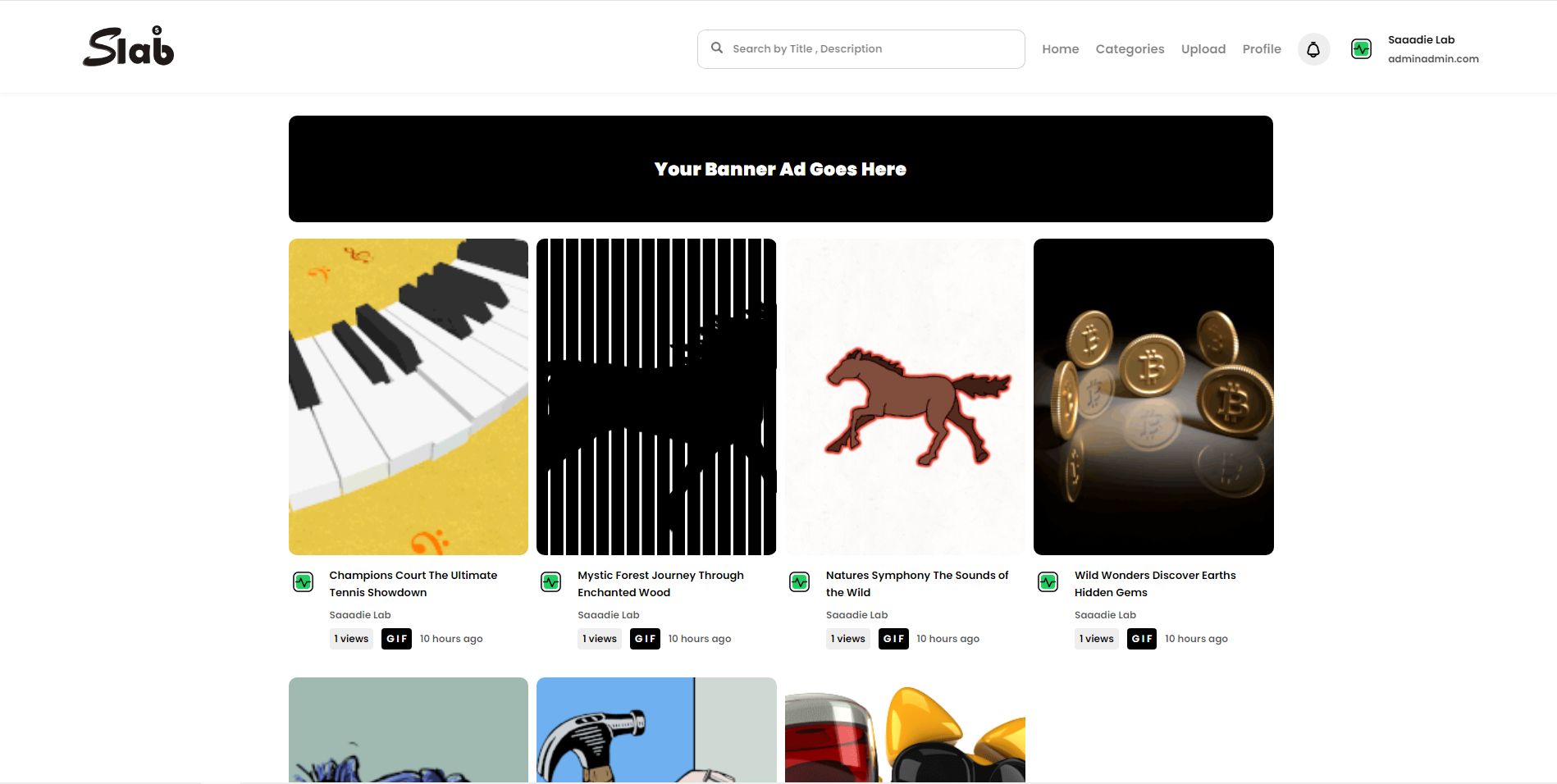Open the notifications bell
Viewport: 1557px width, 784px height.
click(1313, 49)
